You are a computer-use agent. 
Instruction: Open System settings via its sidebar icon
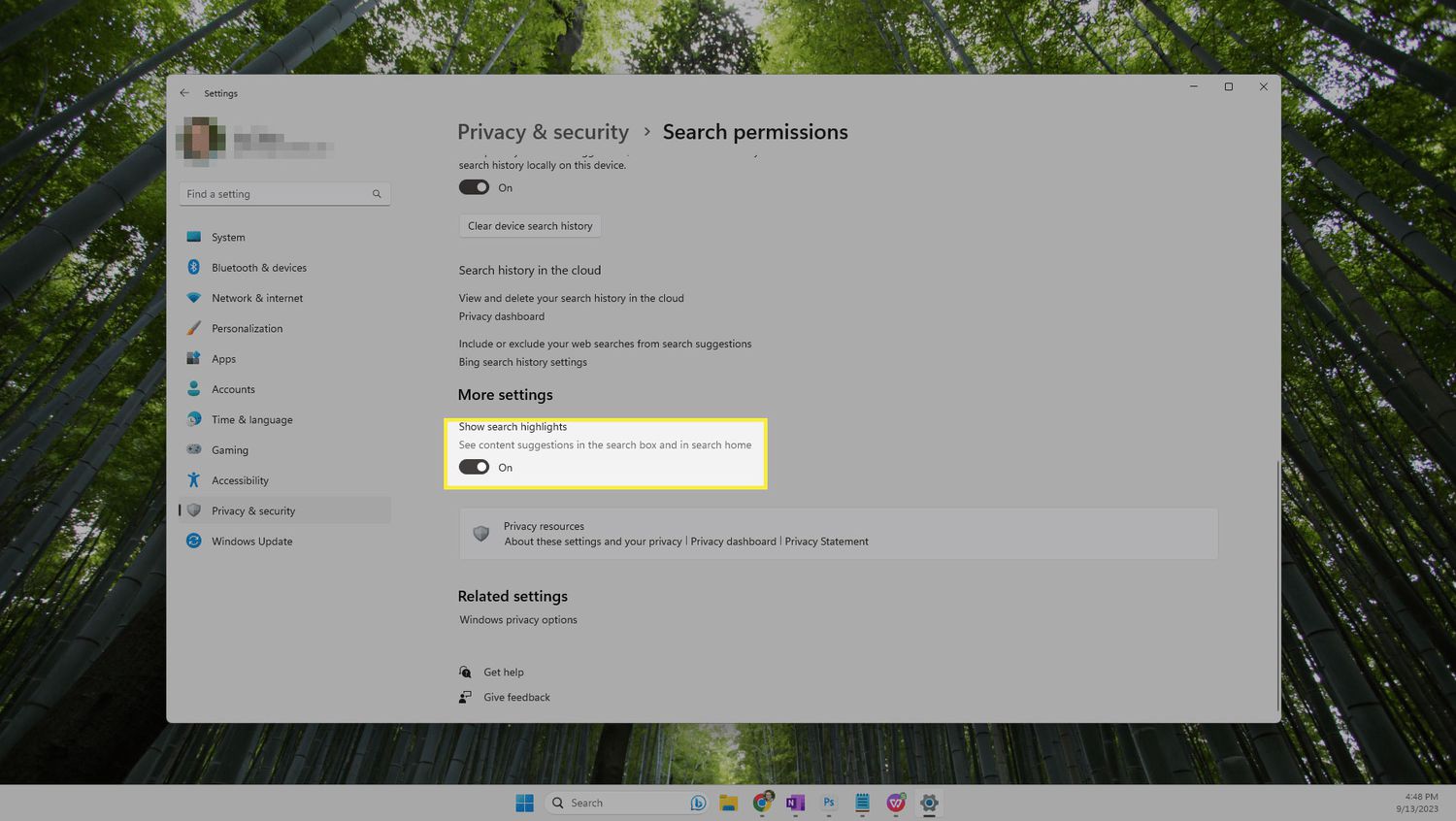[194, 237]
